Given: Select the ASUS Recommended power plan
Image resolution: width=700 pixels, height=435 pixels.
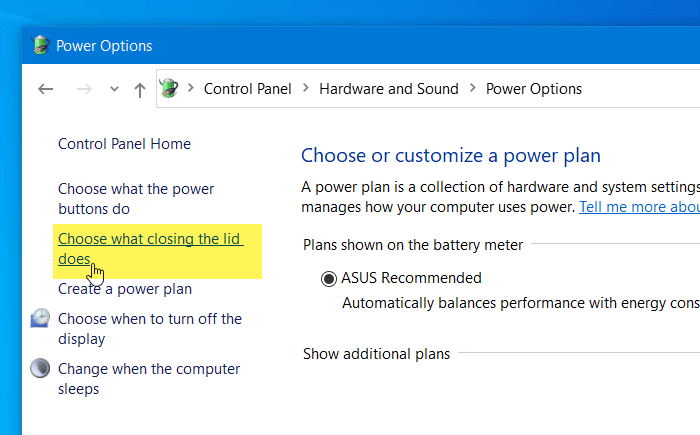Looking at the screenshot, I should click(329, 279).
